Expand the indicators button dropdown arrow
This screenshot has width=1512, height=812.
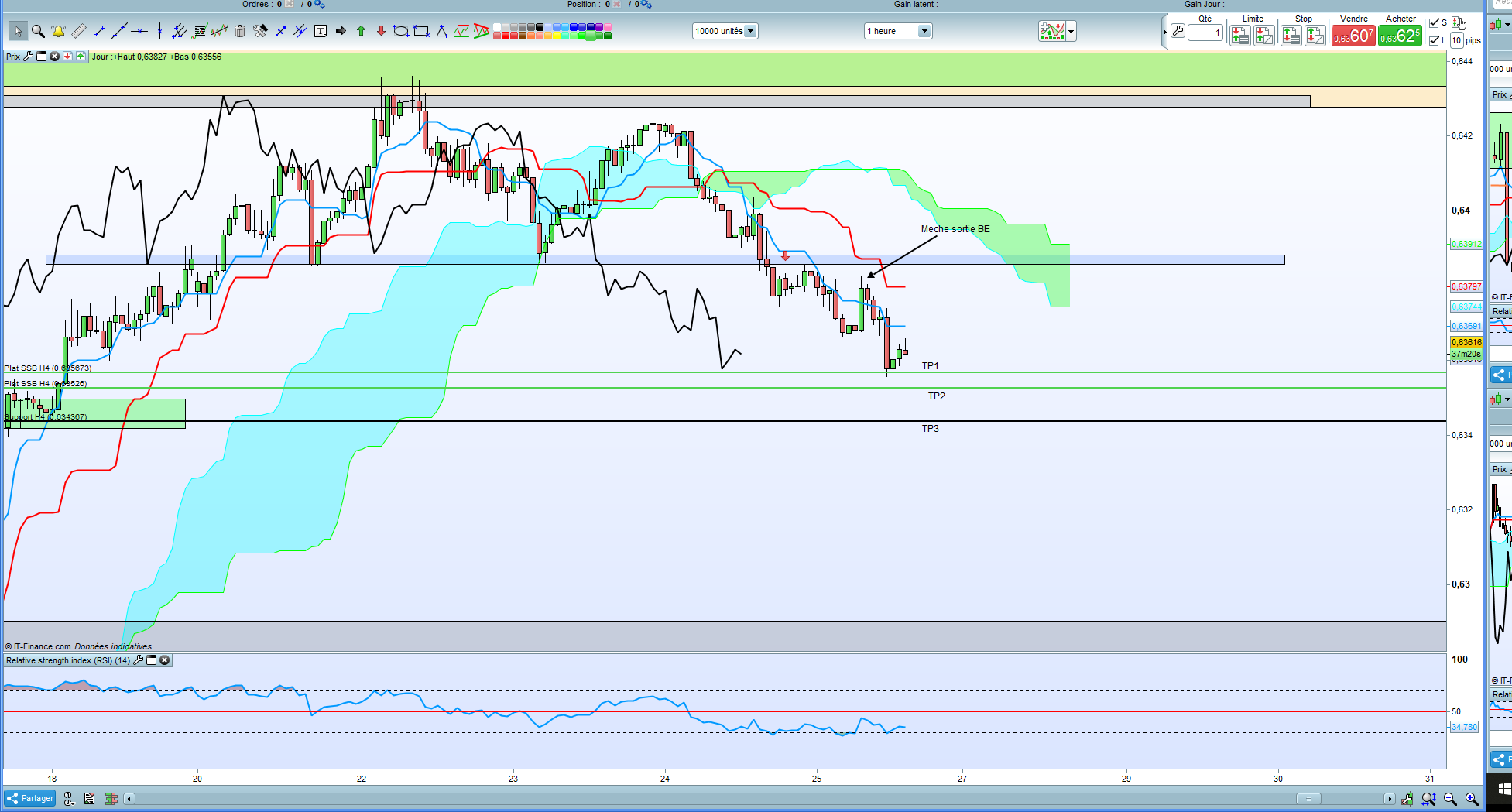[x=1071, y=32]
